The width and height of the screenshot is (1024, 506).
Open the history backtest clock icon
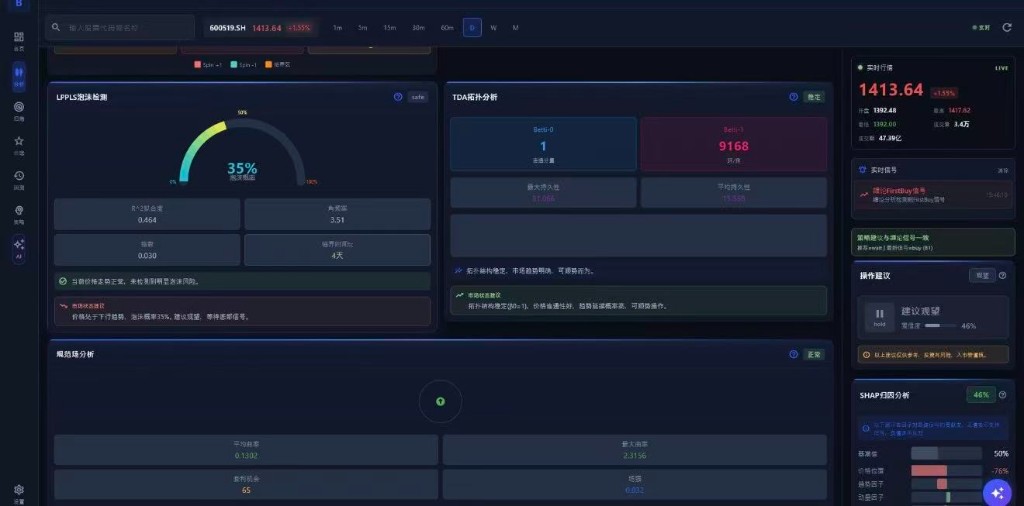point(19,175)
